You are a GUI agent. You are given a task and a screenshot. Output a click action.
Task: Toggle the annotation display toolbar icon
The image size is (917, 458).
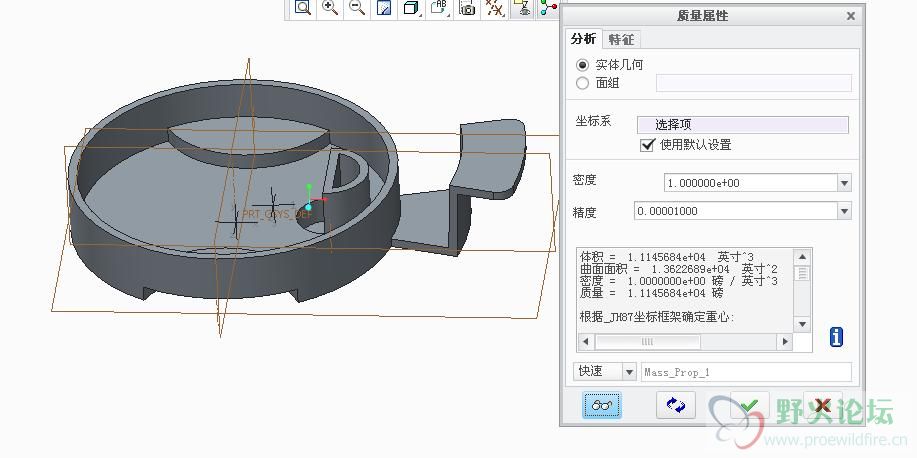[522, 8]
